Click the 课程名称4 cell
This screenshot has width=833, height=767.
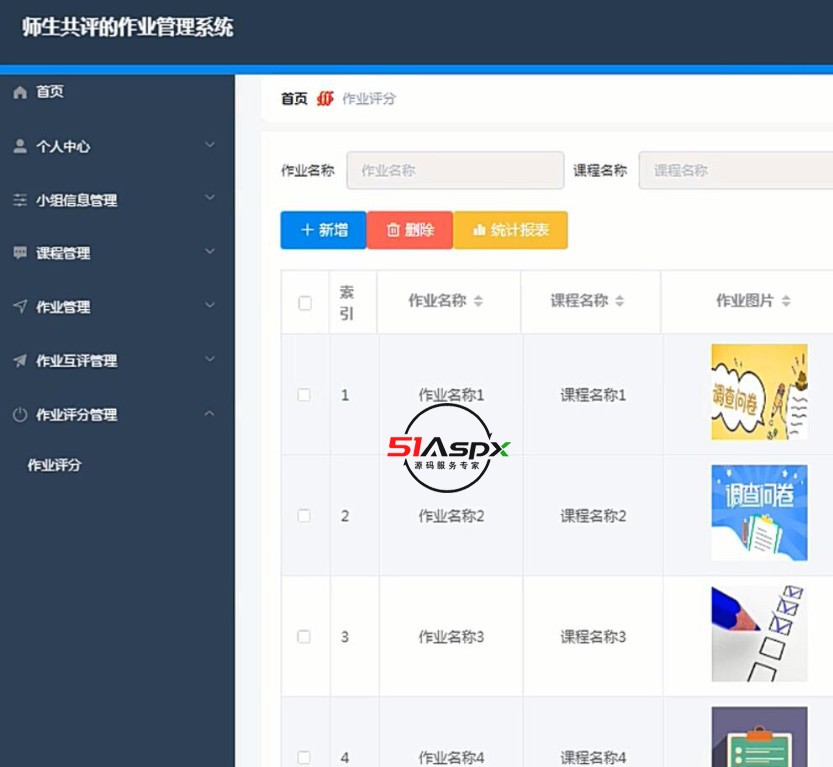tap(593, 757)
